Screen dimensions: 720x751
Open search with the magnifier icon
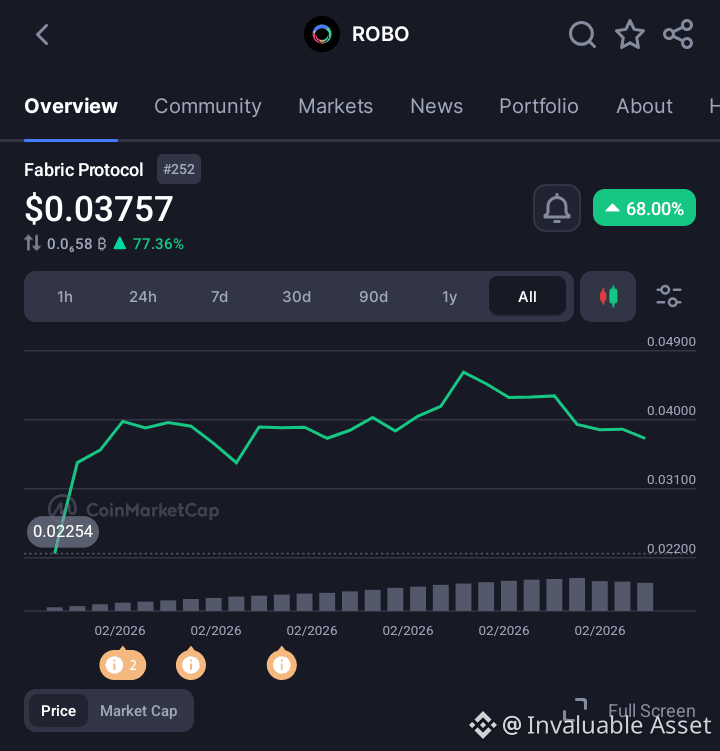(x=582, y=34)
